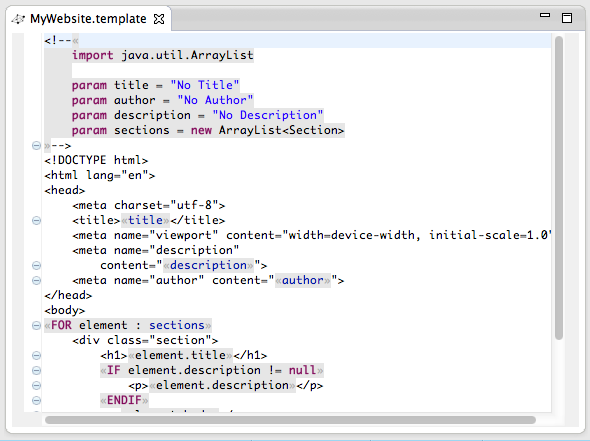Place the cursor on import java.util.ArrayList
The width and height of the screenshot is (590, 441).
click(x=163, y=55)
